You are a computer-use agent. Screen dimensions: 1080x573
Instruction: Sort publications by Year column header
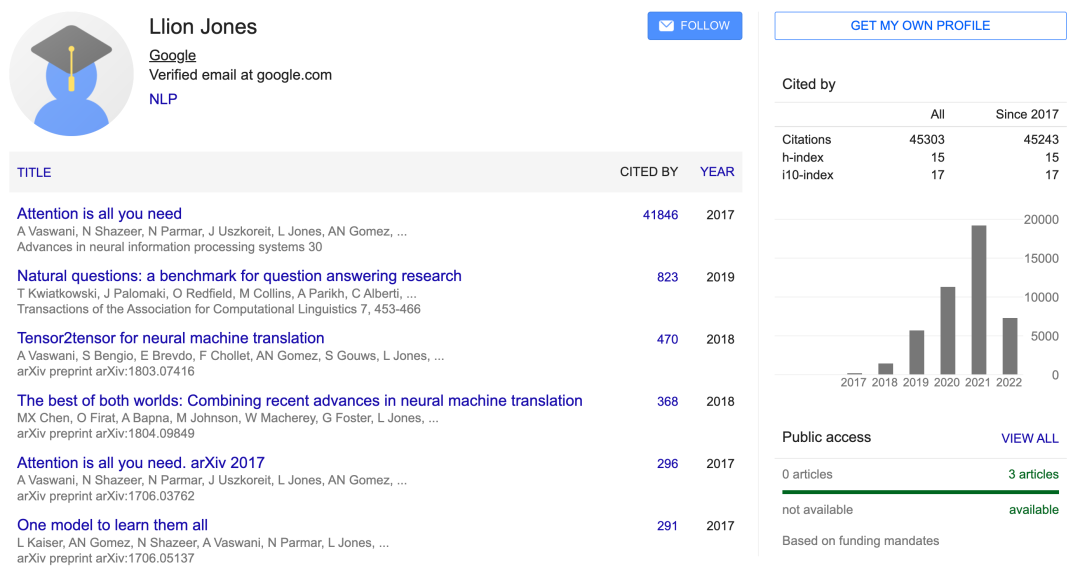click(717, 172)
